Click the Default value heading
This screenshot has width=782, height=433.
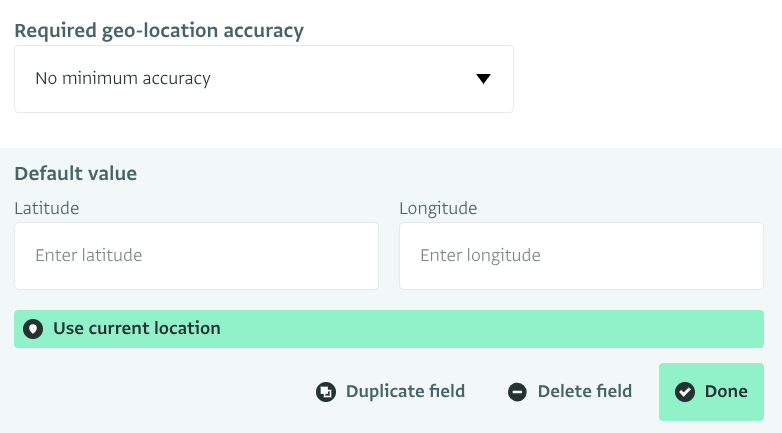pyautogui.click(x=76, y=174)
